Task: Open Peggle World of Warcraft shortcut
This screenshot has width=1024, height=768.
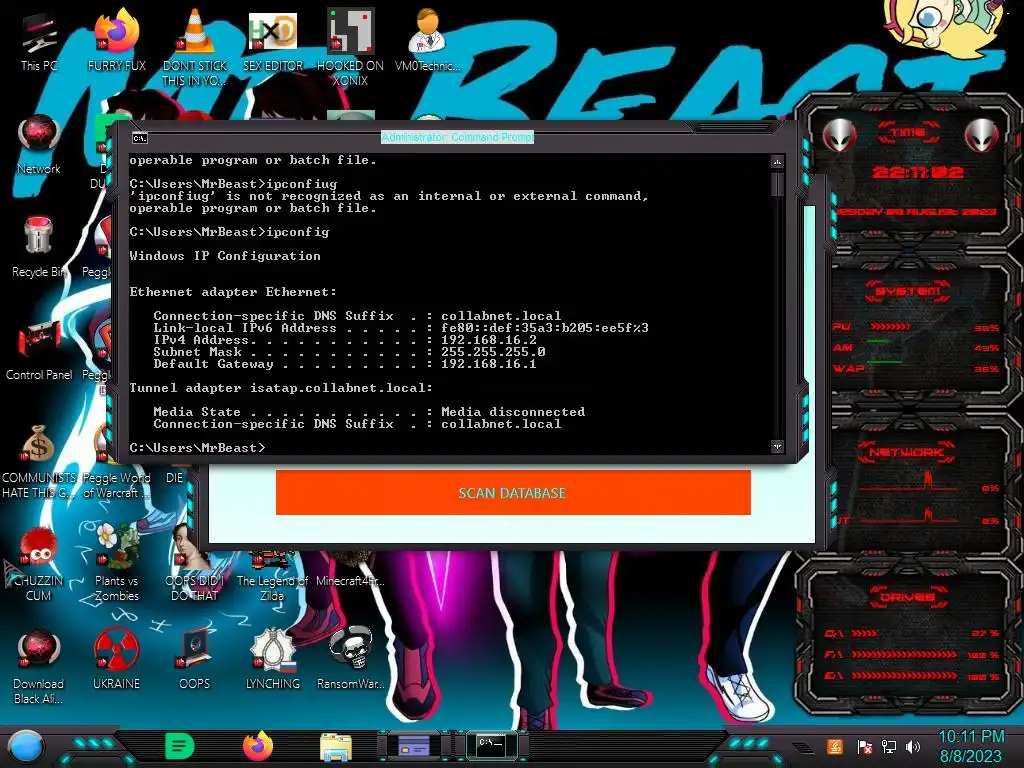Action: pyautogui.click(x=116, y=485)
